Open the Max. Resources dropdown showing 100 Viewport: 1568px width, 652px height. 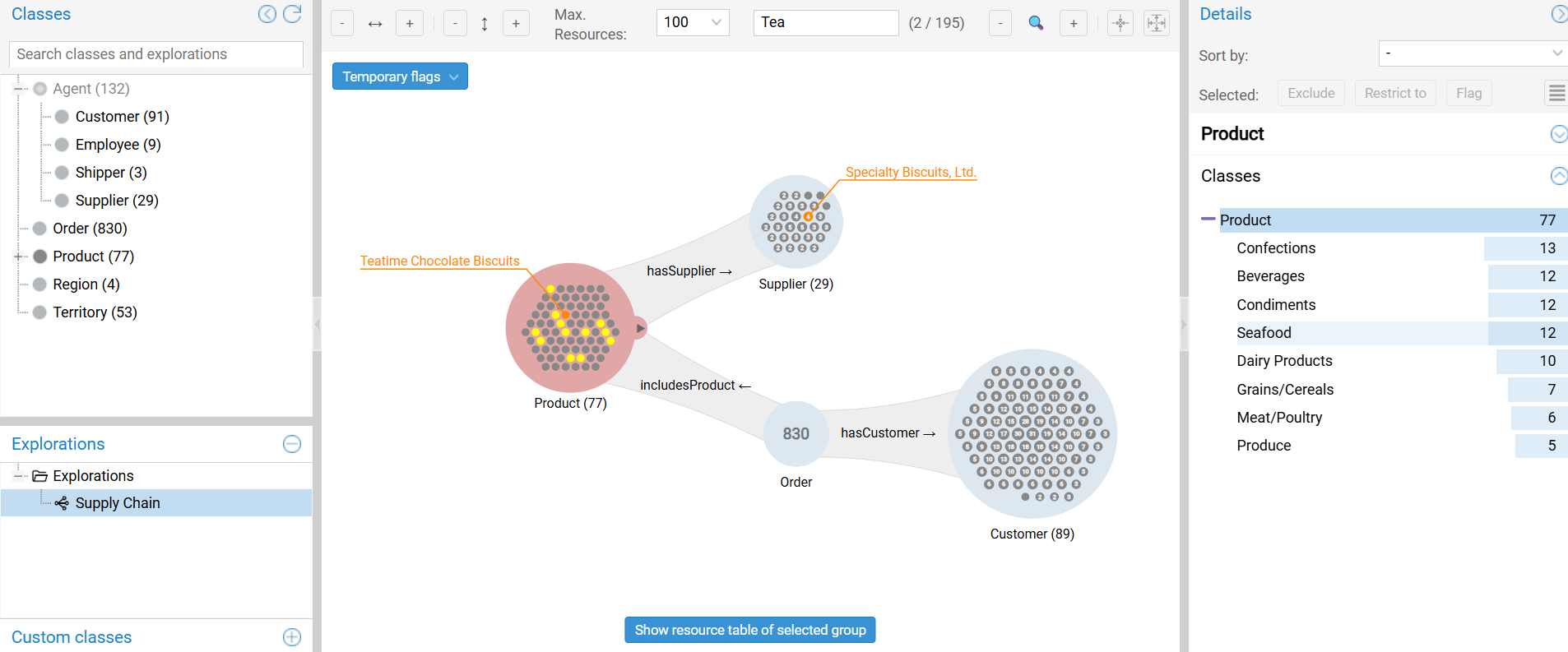693,23
